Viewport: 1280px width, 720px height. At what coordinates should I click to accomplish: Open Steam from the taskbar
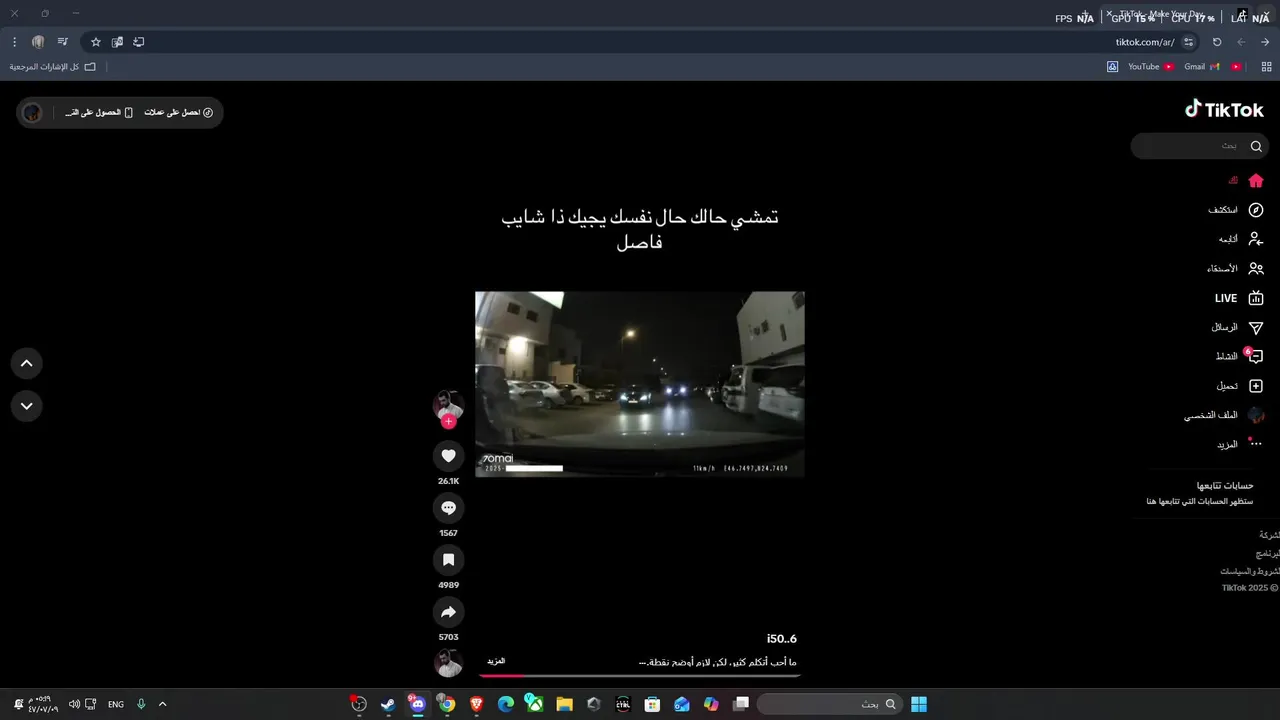388,704
